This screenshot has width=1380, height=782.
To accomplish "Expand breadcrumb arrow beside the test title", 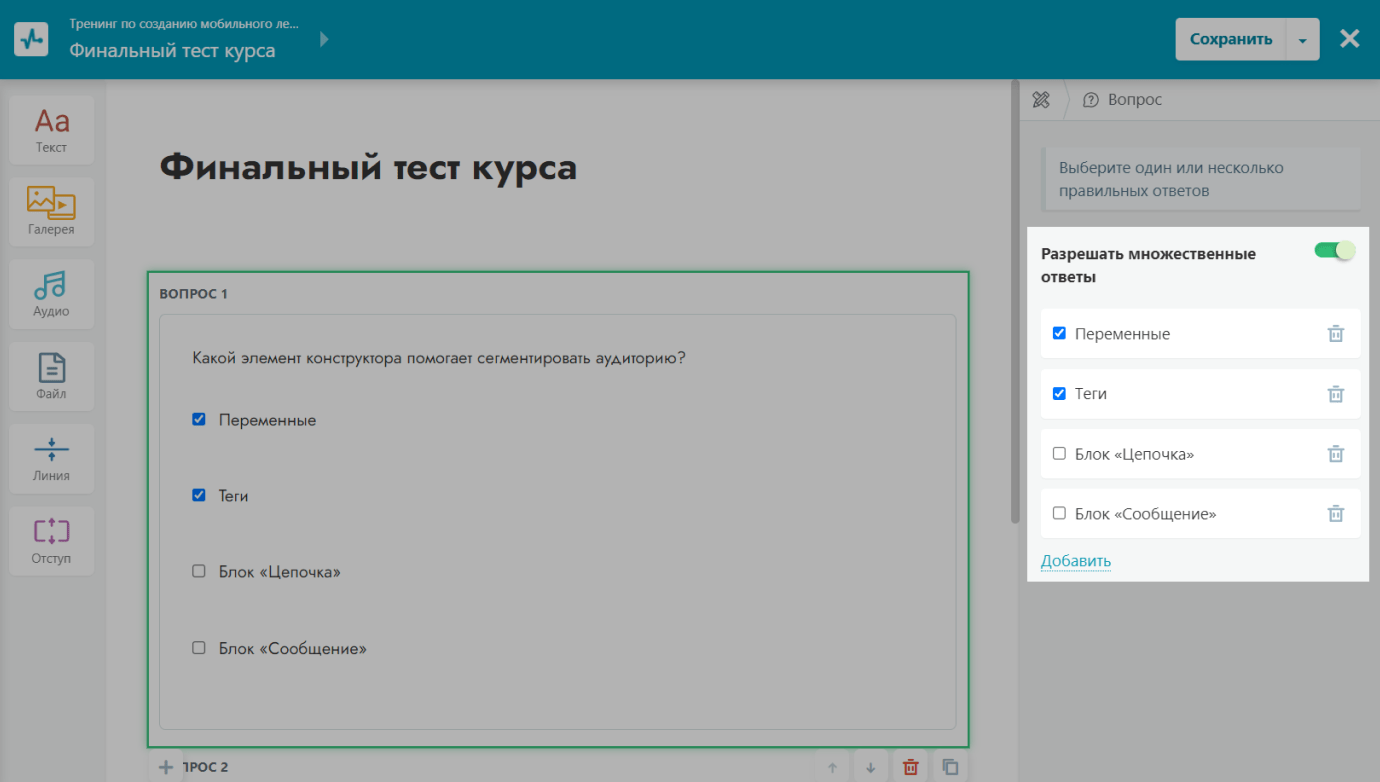I will (x=324, y=40).
